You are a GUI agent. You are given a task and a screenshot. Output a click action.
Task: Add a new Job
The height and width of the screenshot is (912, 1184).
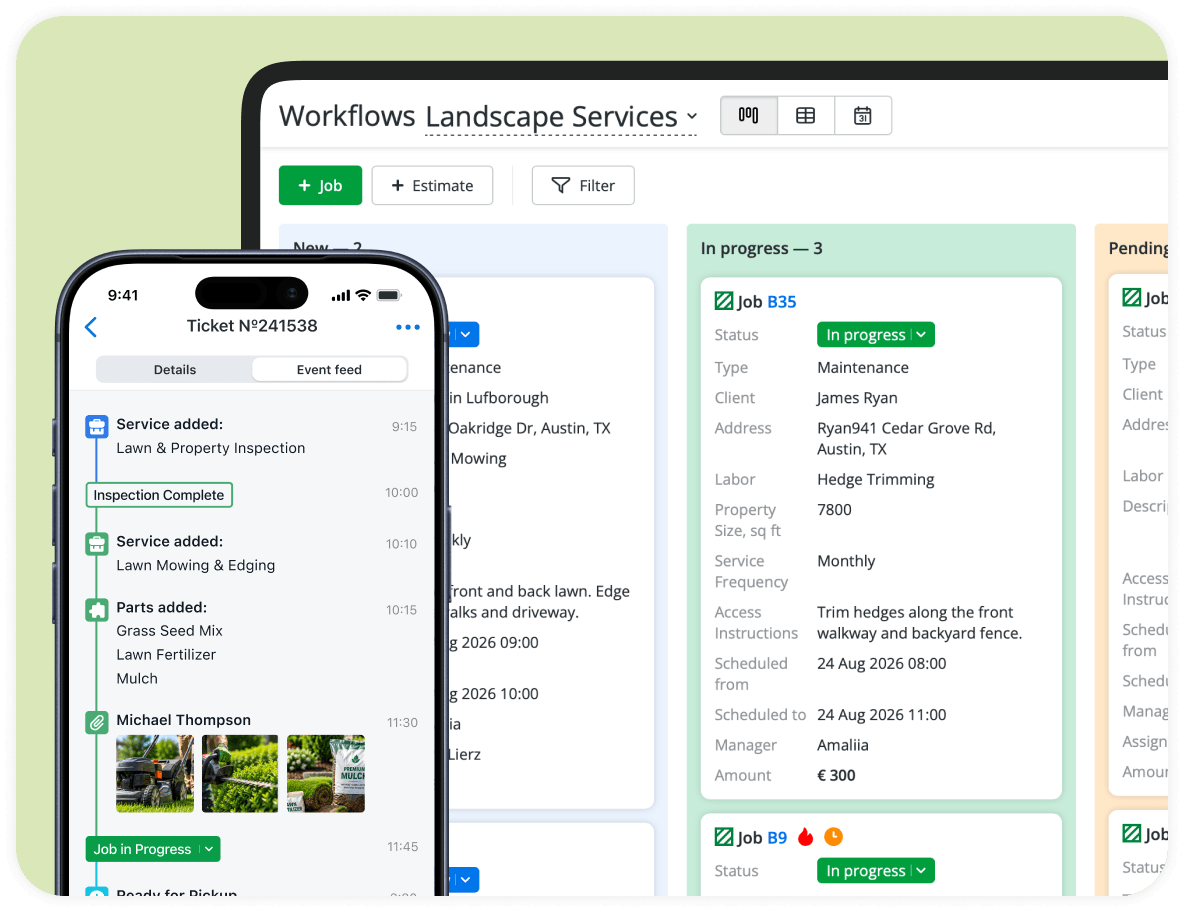pyautogui.click(x=320, y=185)
